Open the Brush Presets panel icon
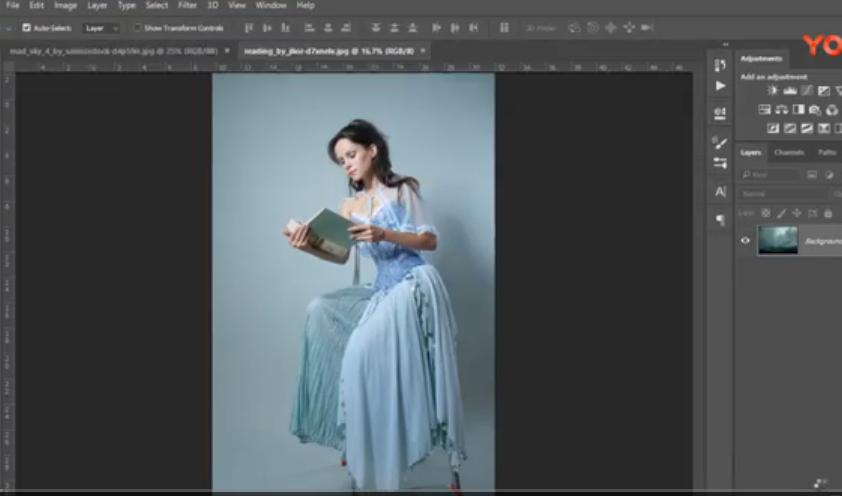The height and width of the screenshot is (496, 842). 720,163
